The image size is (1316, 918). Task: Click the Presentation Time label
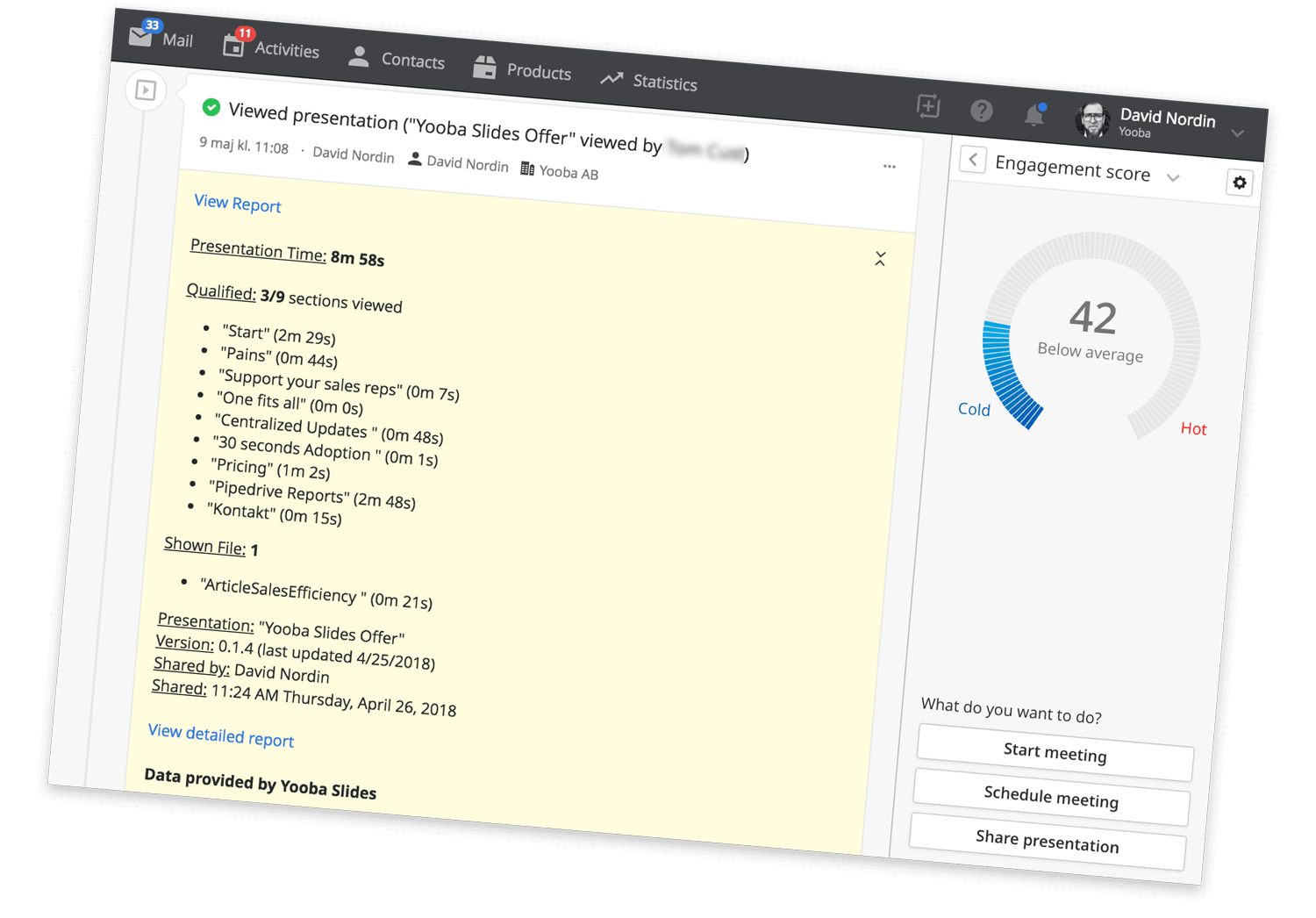[x=258, y=250]
